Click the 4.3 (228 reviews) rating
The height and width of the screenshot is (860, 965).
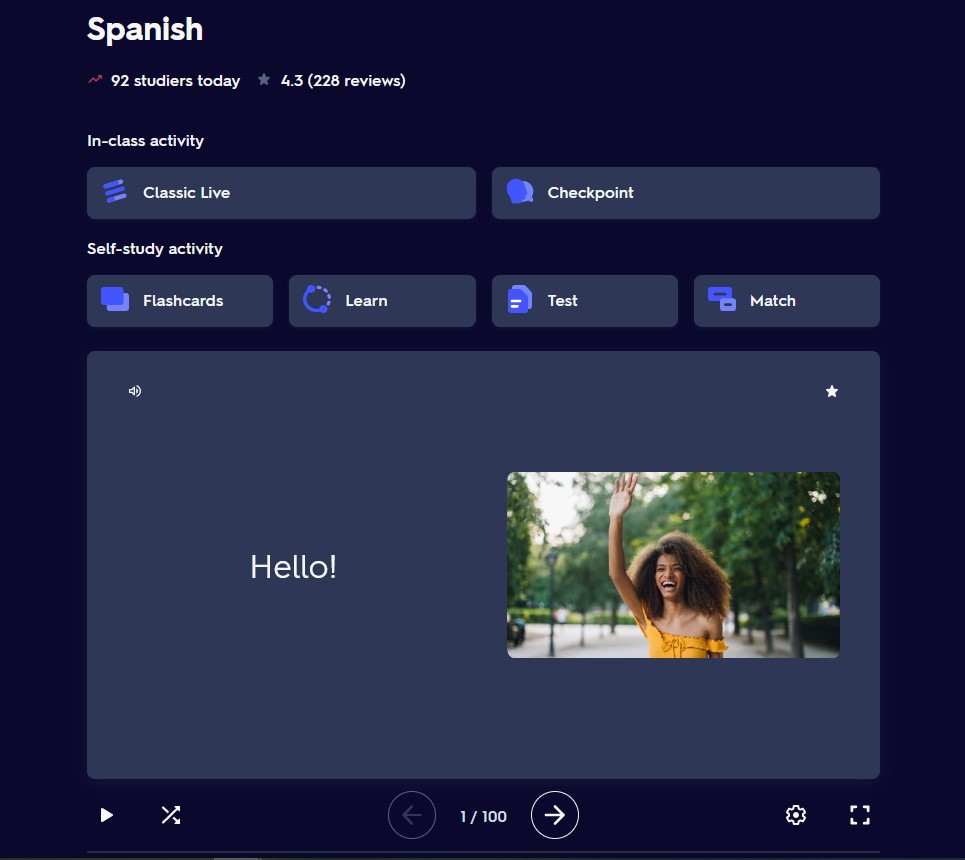pos(343,81)
